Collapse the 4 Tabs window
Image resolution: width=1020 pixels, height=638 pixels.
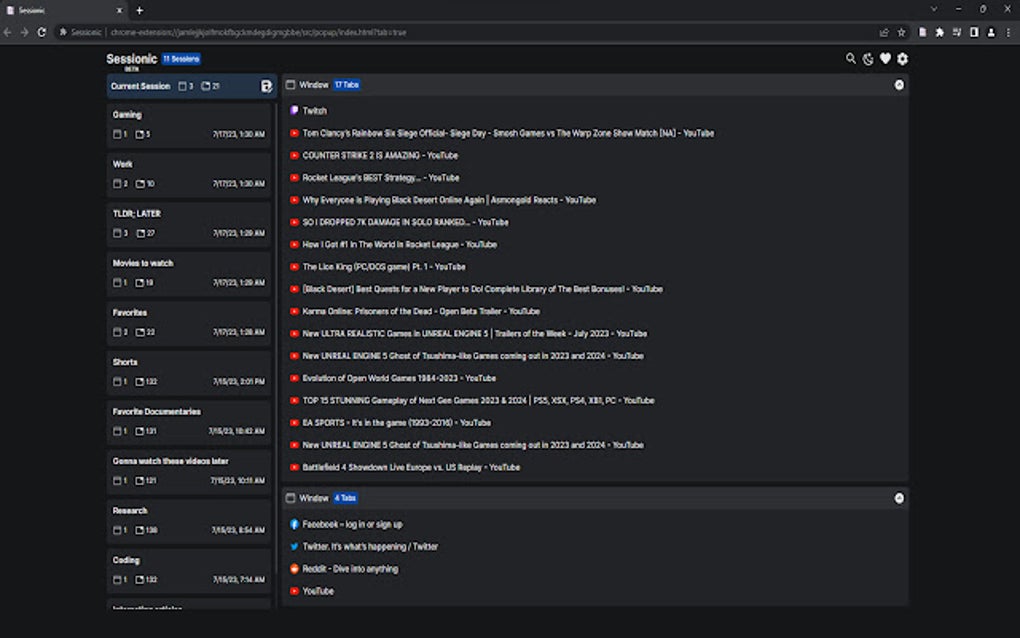tap(899, 498)
